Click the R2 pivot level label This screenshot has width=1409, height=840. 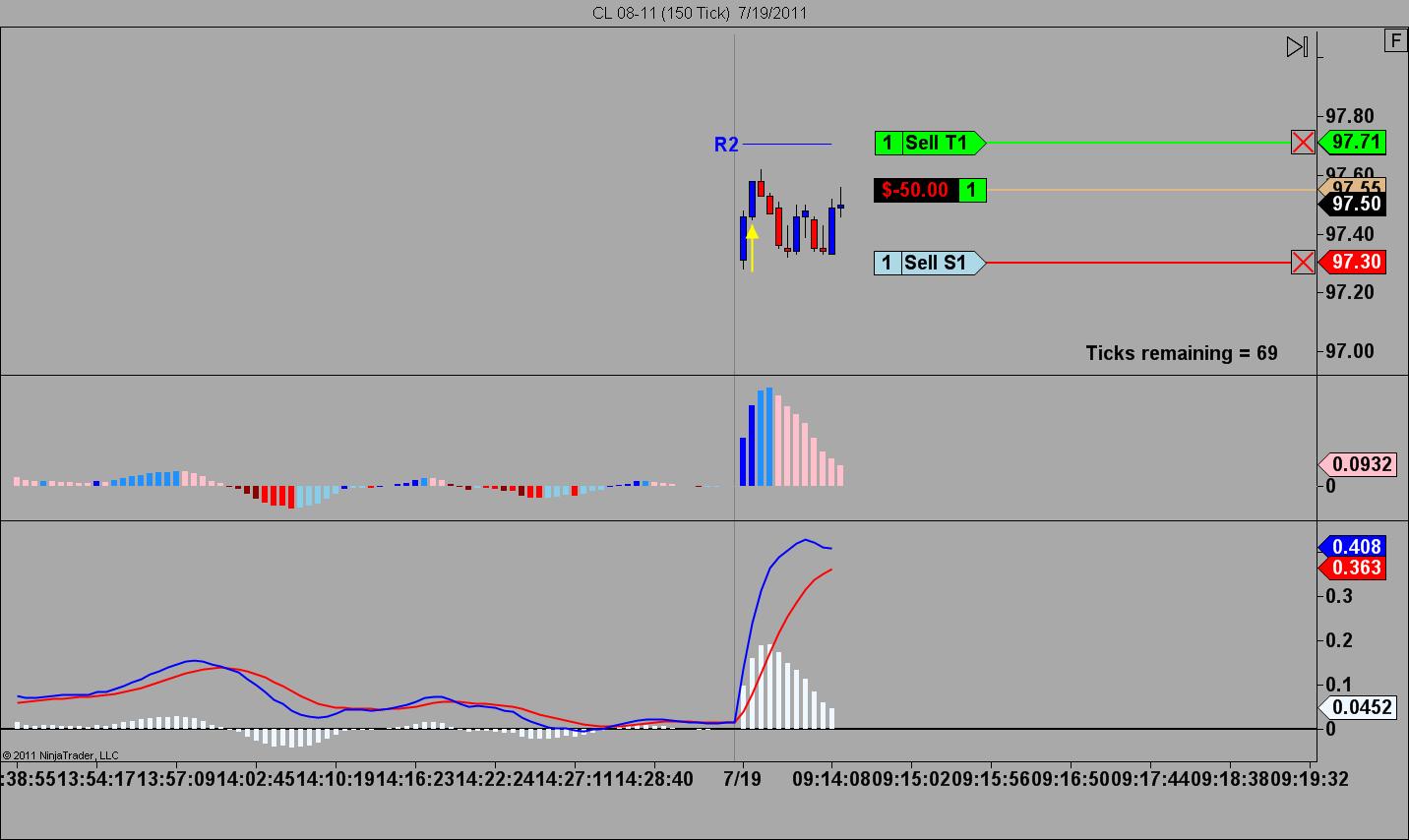point(726,145)
